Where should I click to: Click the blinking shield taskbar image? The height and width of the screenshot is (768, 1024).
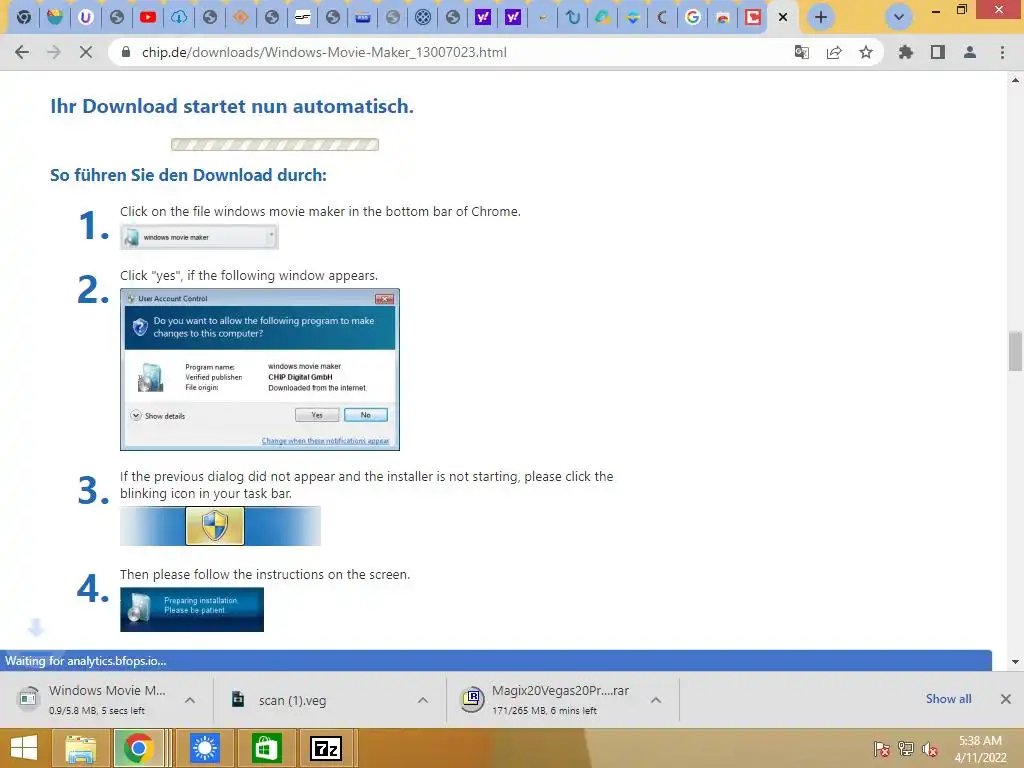[x=220, y=526]
